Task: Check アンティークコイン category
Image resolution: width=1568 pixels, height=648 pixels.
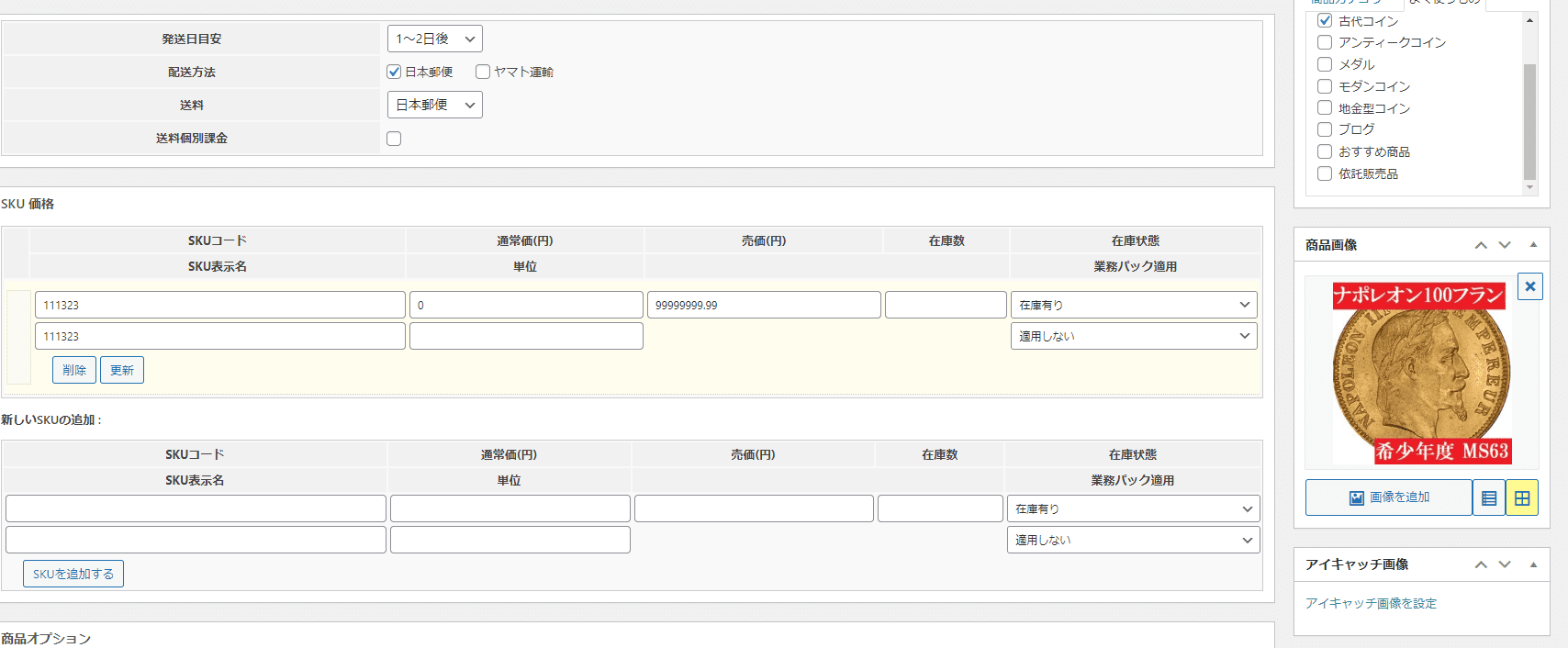Action: [1325, 42]
